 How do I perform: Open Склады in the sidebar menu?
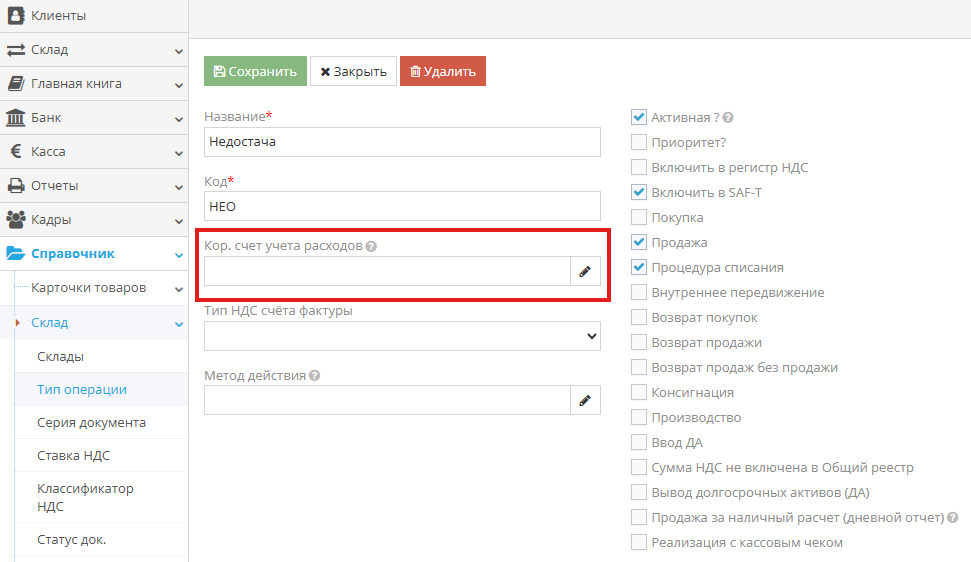coord(60,356)
